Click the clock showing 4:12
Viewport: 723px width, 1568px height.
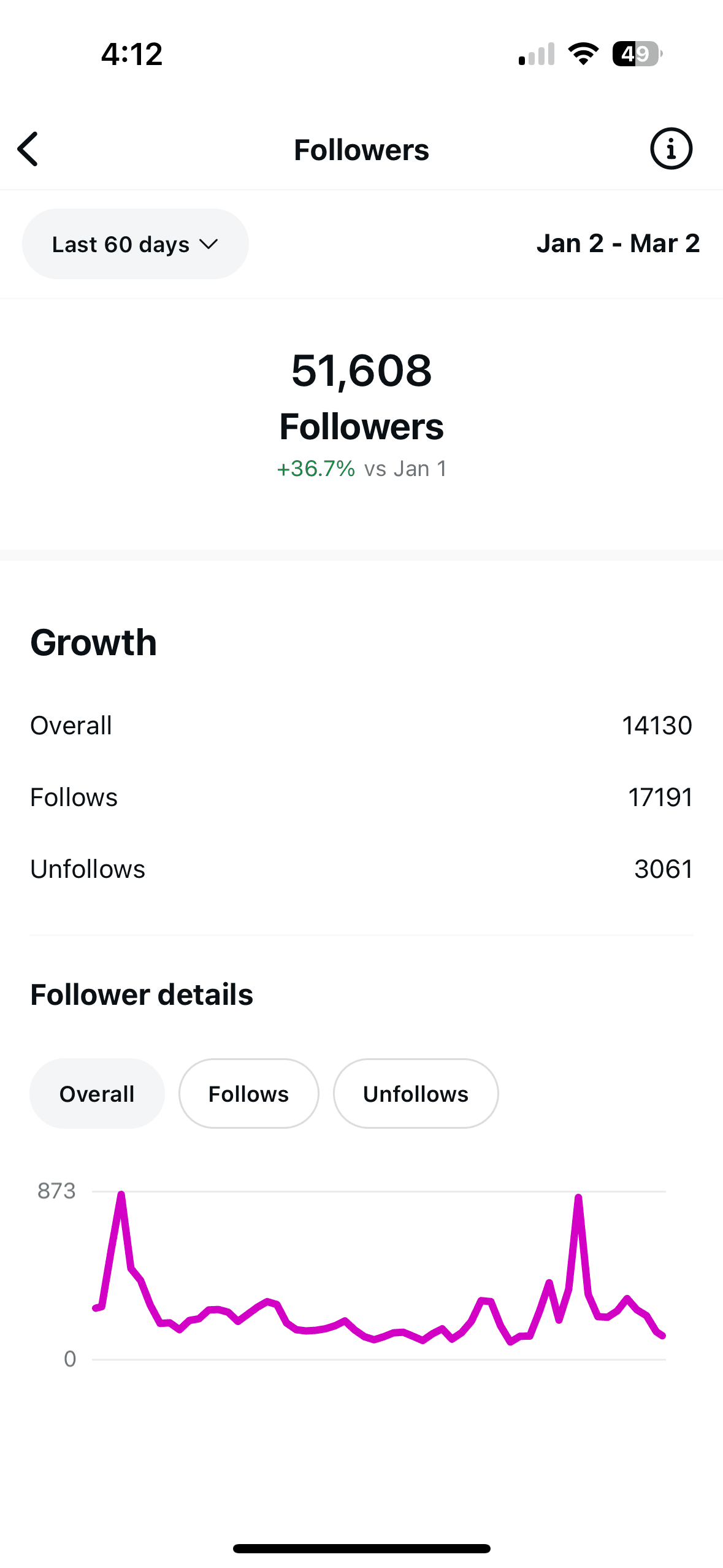click(x=131, y=54)
